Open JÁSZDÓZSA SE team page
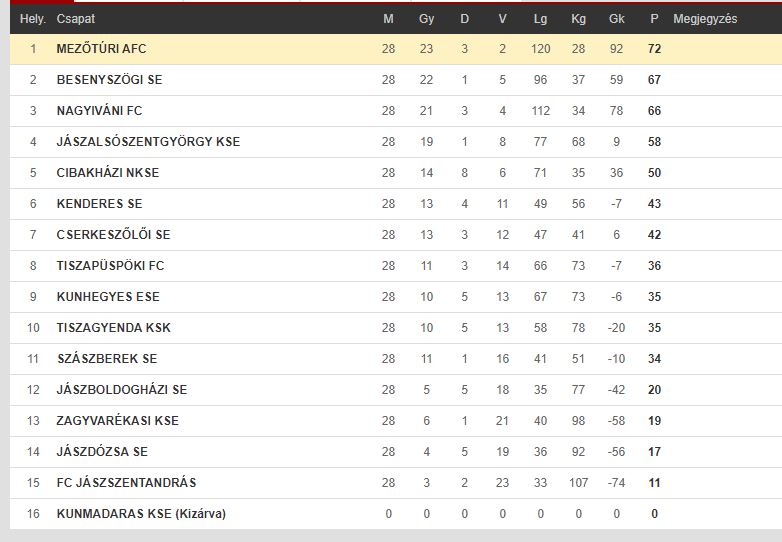The width and height of the screenshot is (782, 542). [x=102, y=451]
